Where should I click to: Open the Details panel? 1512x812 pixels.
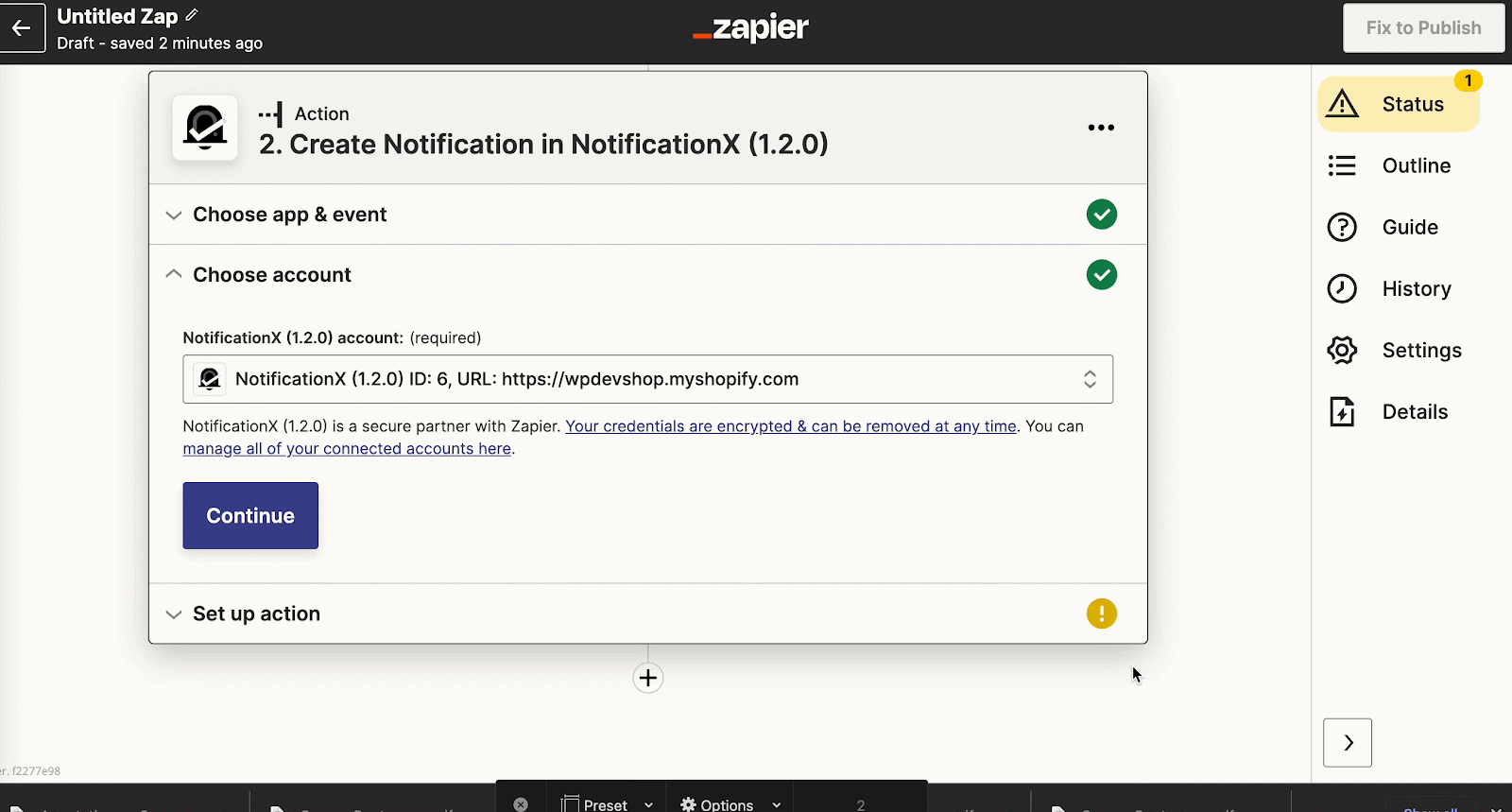click(x=1399, y=411)
